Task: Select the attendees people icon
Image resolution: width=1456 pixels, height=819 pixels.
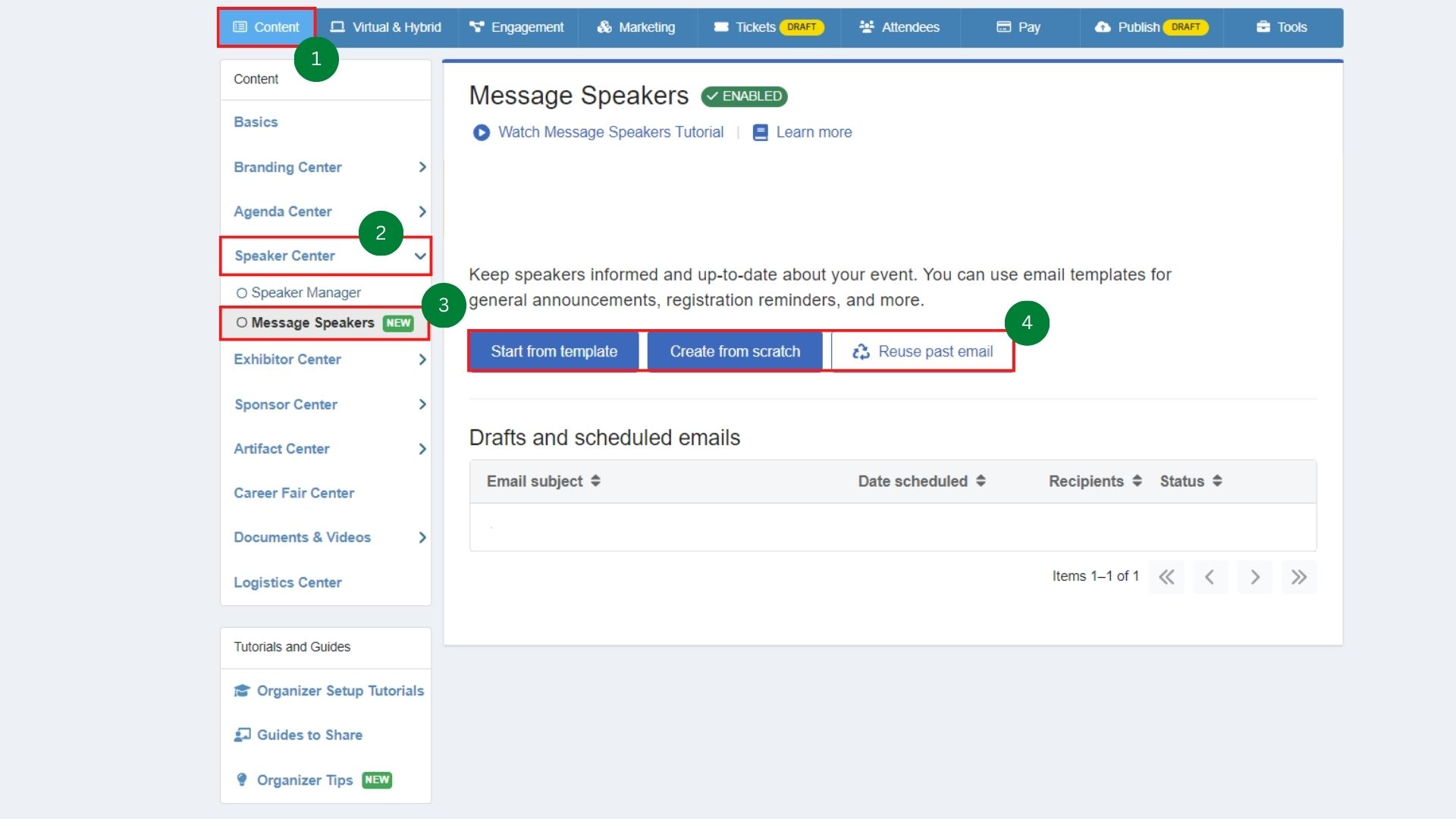Action: point(866,26)
